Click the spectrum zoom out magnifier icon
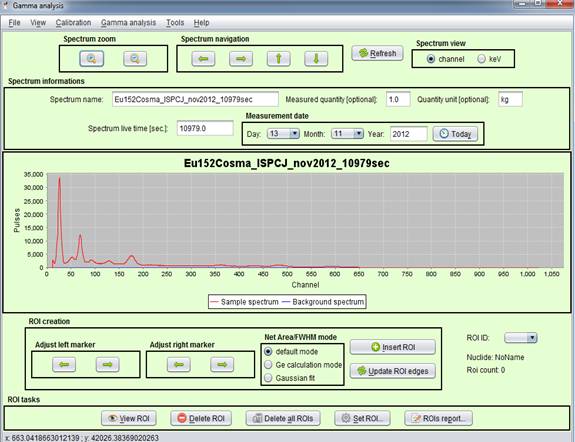The image size is (575, 442). (x=135, y=59)
